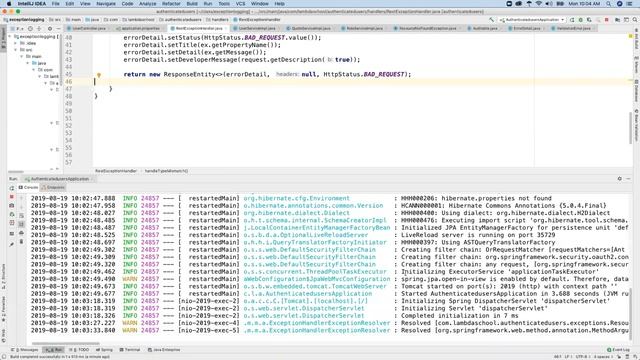Collapse the java folder in the project tree
This screenshot has height=360, width=640.
[28, 63]
